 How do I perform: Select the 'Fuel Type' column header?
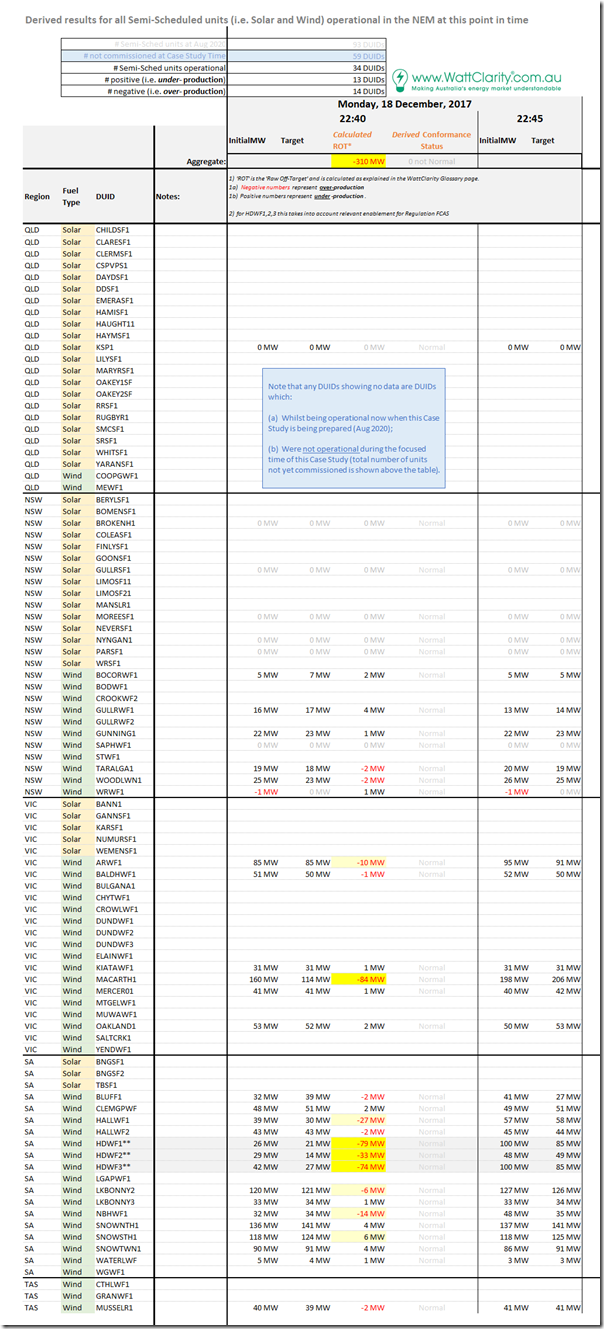coord(71,196)
